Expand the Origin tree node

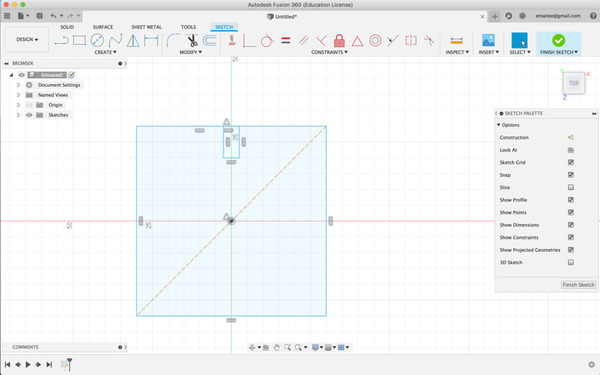[x=18, y=105]
